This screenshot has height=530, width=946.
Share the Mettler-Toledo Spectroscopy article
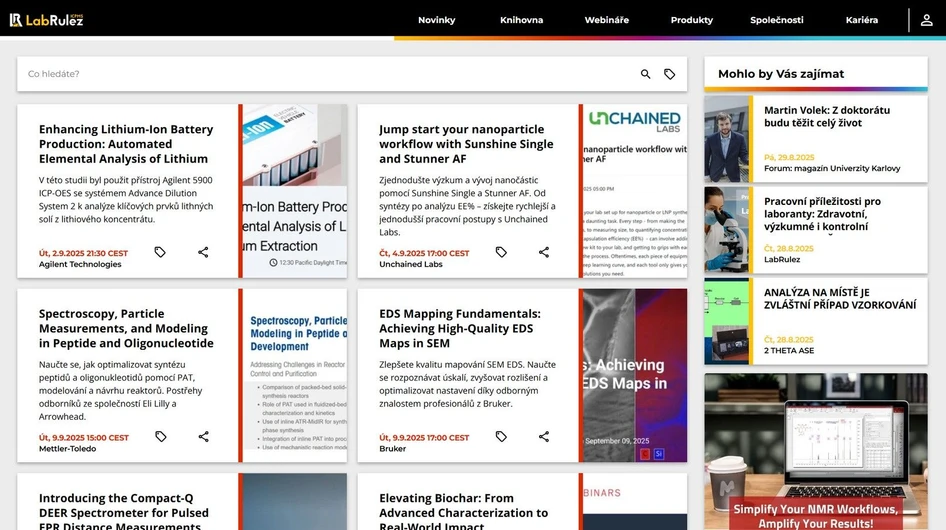203,437
